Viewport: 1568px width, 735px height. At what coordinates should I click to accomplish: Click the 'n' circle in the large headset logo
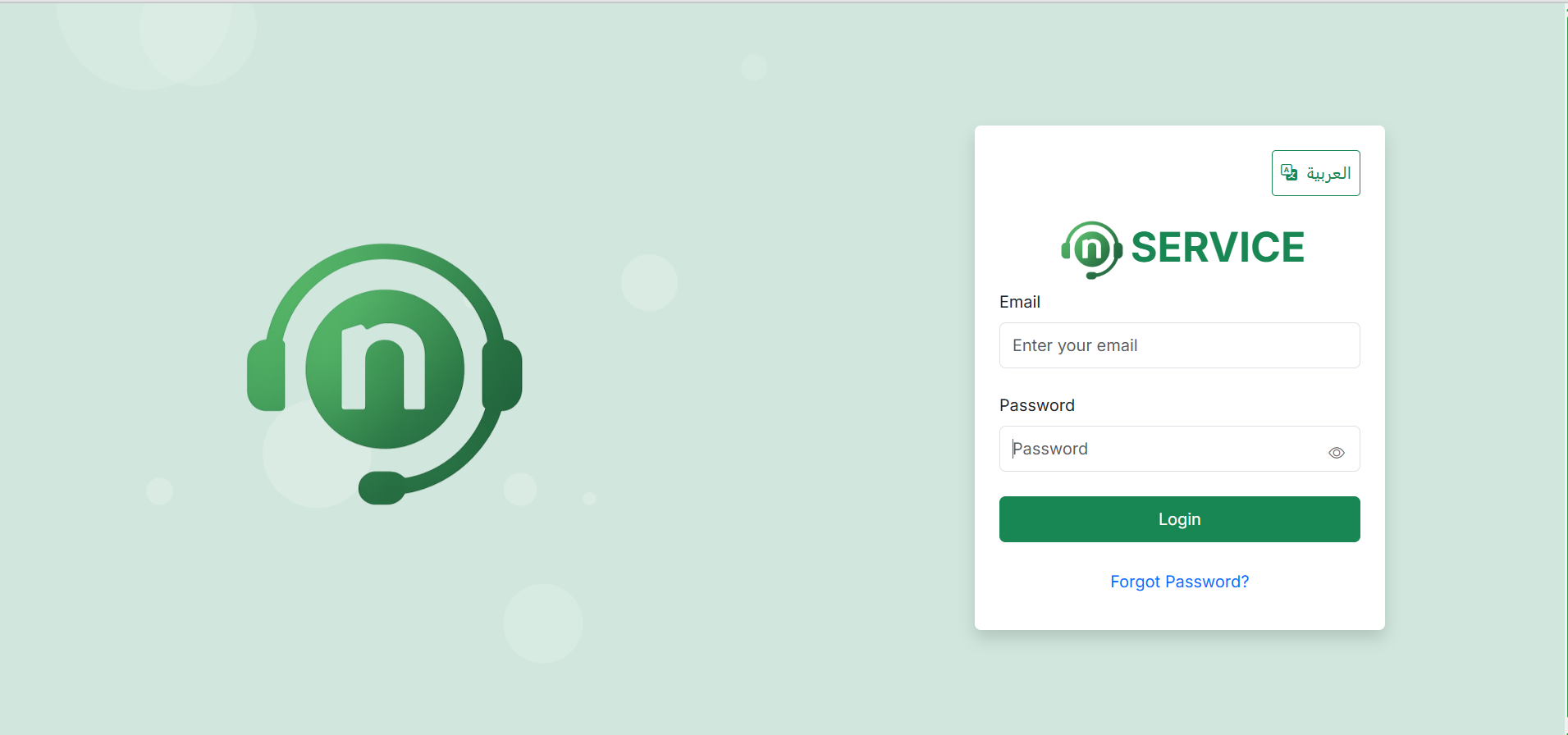[x=385, y=369]
